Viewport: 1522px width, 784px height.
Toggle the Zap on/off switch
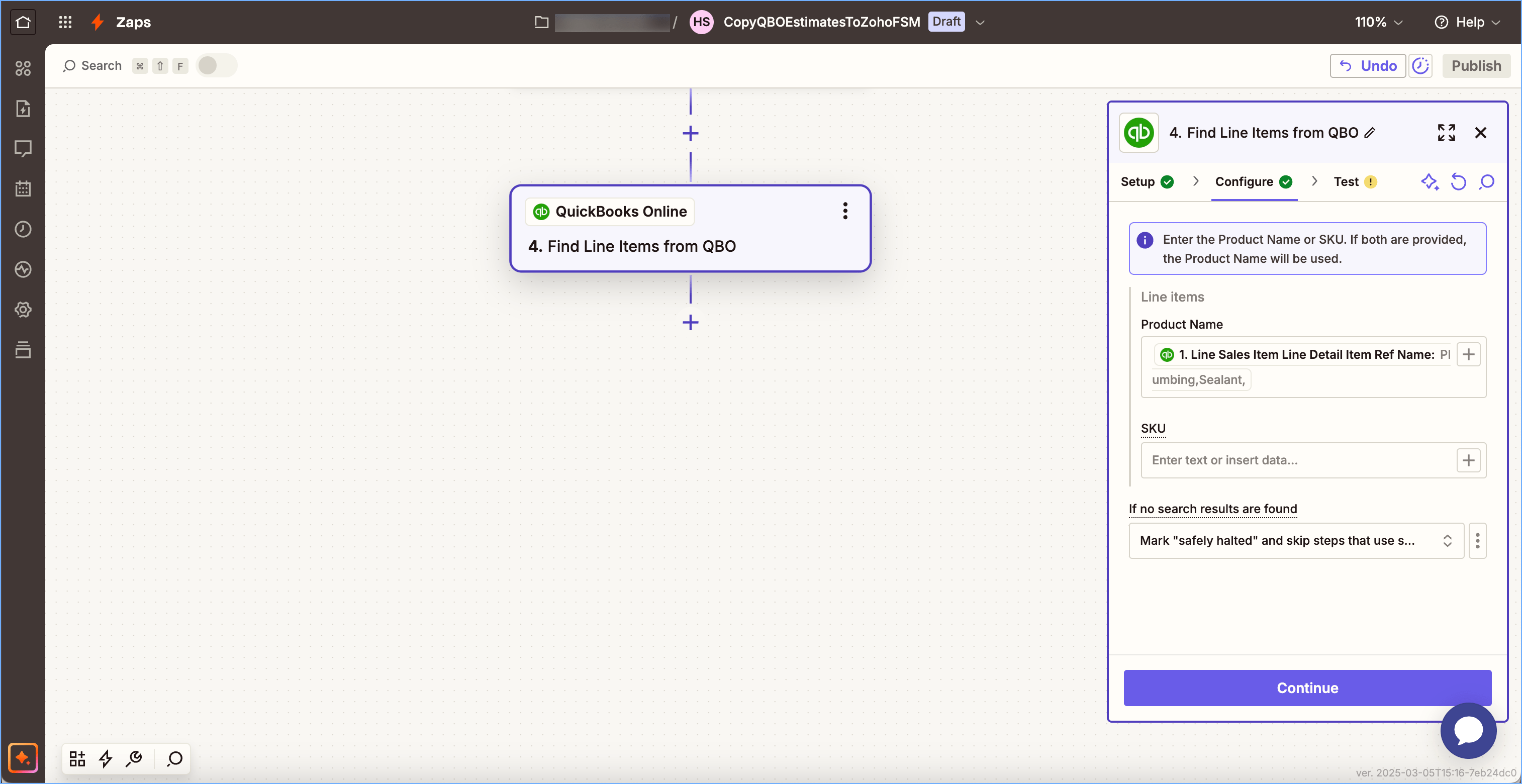coord(216,65)
